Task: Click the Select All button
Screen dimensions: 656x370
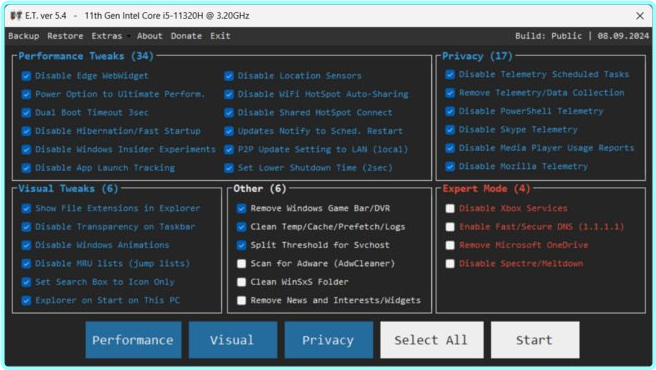Action: tap(431, 340)
